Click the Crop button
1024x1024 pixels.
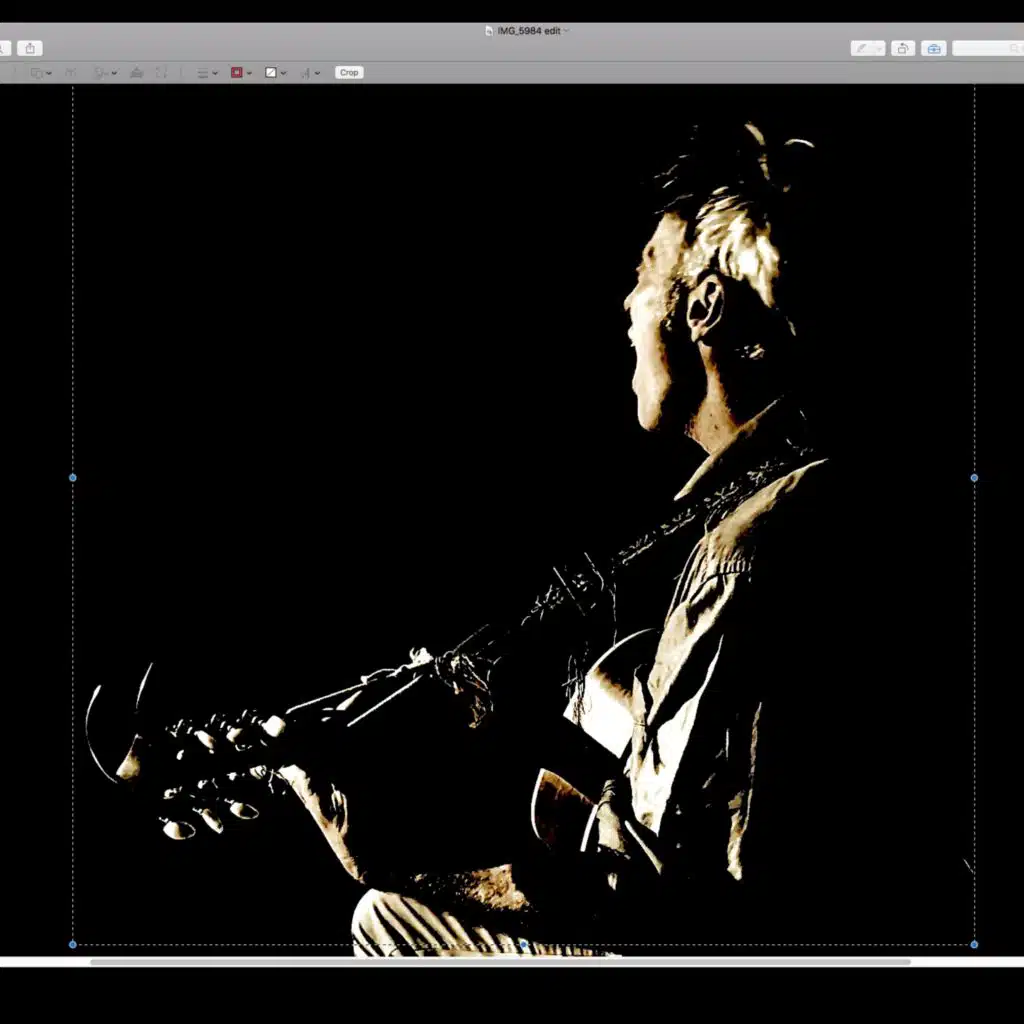[x=349, y=73]
